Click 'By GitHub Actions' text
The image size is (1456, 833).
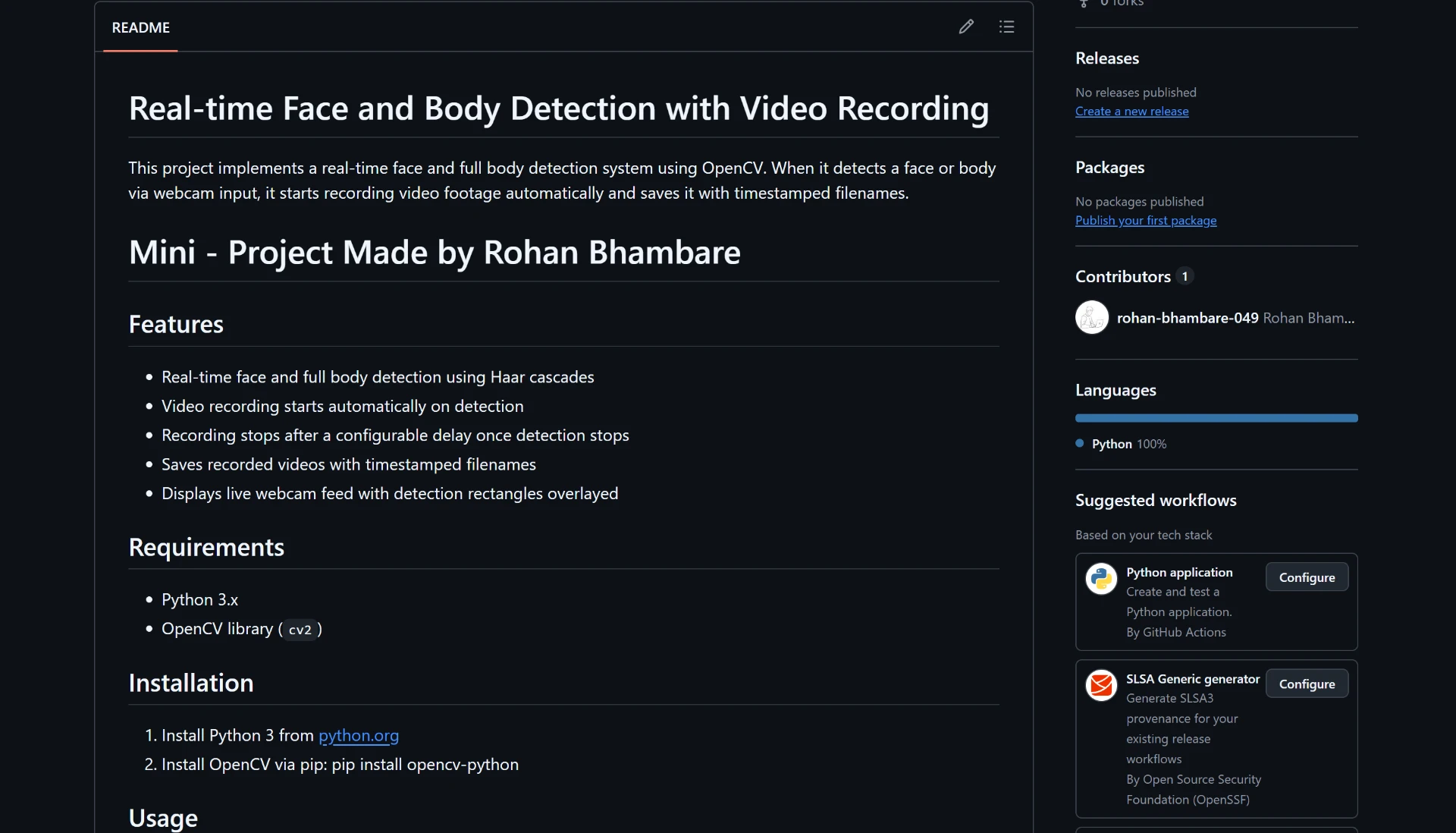1175,632
